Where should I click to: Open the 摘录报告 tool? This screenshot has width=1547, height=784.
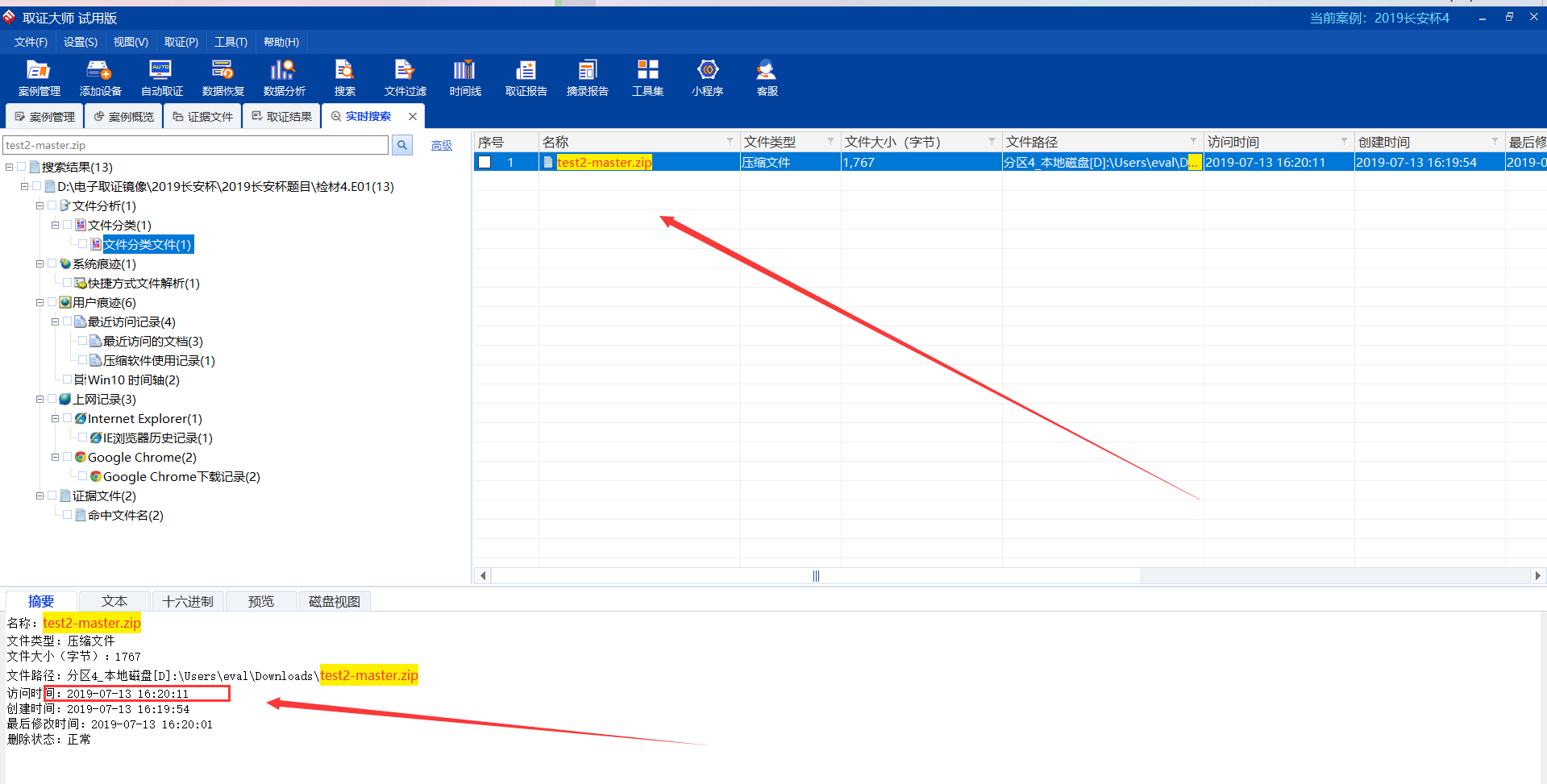click(x=587, y=78)
